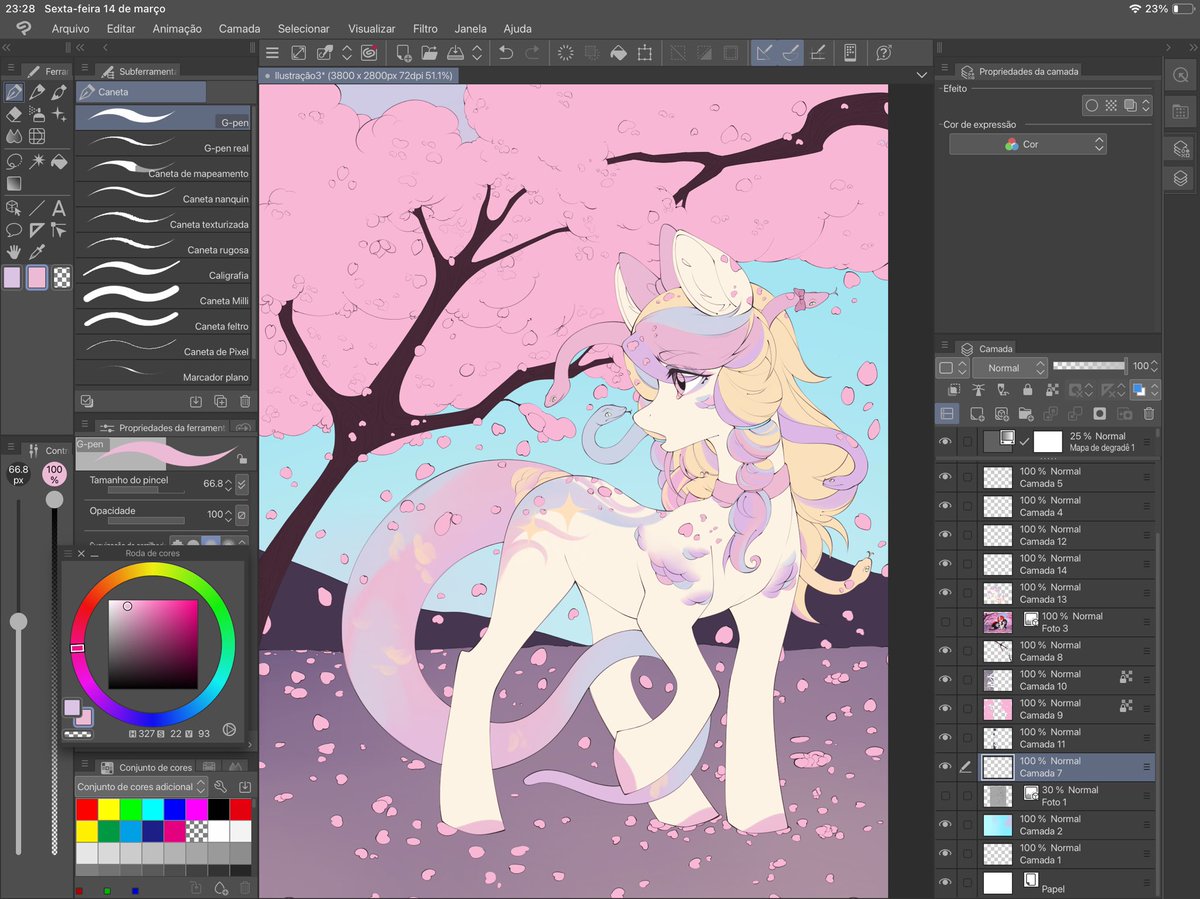Click the Create layer mask icon

pyautogui.click(x=1100, y=413)
